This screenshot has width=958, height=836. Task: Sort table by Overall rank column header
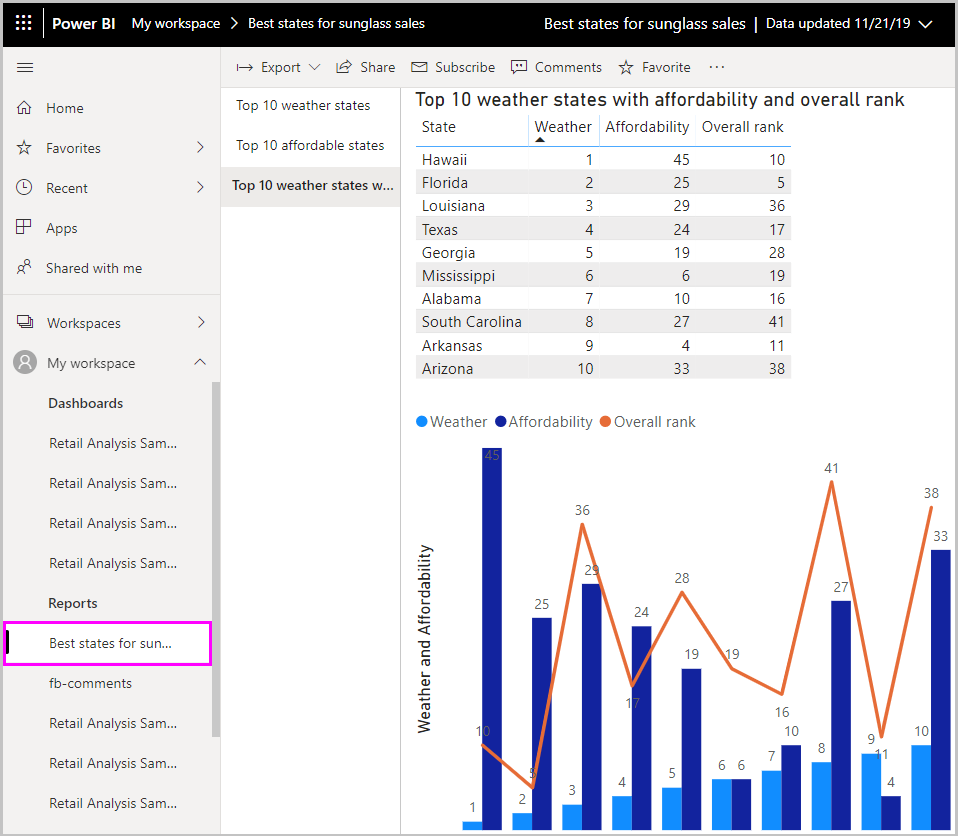[742, 127]
